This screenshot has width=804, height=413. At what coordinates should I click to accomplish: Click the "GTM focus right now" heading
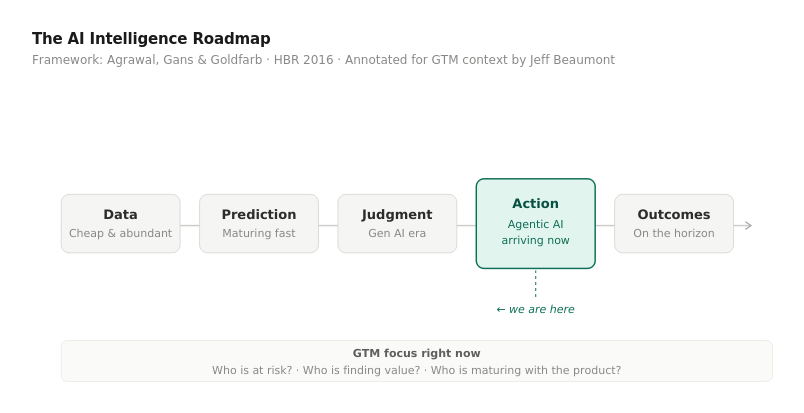(x=416, y=354)
